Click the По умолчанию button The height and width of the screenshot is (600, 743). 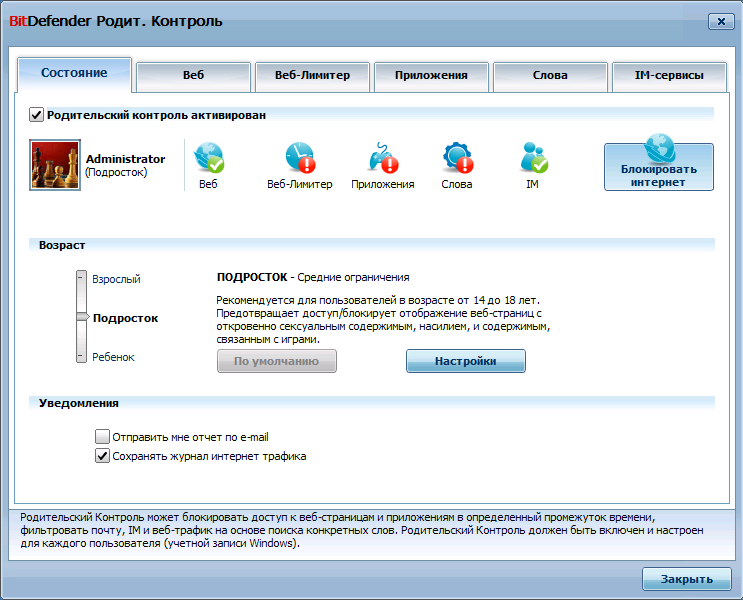(x=277, y=361)
